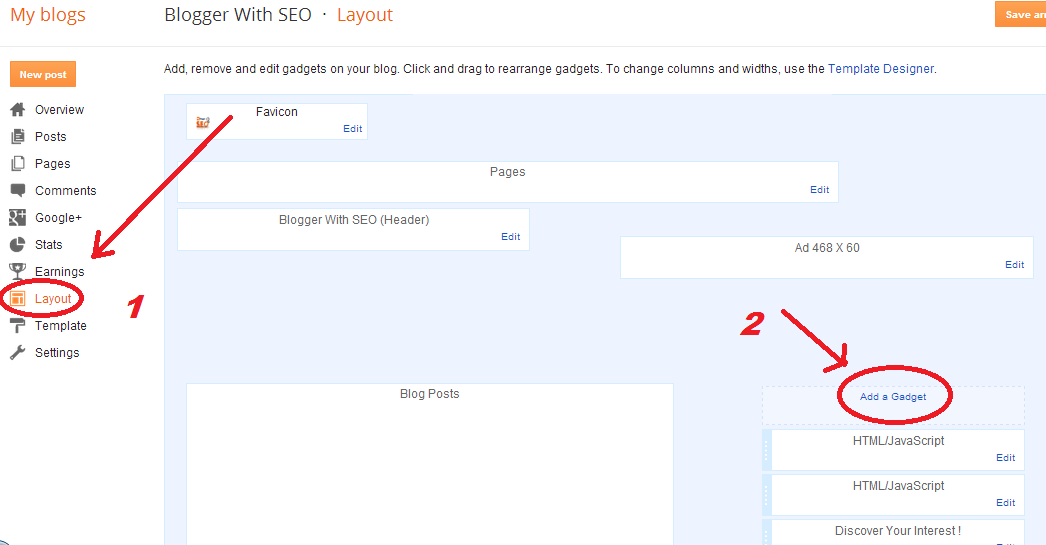Open the My blogs link
The image size is (1046, 545).
pos(48,15)
